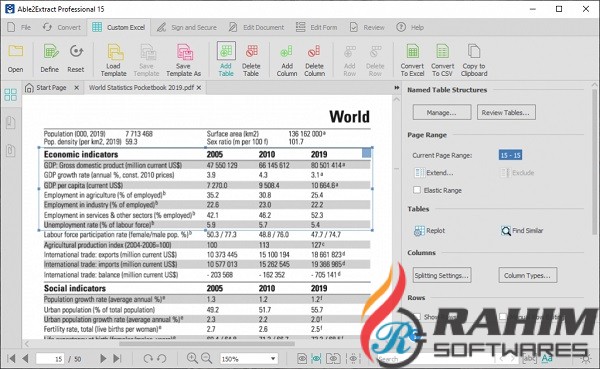The height and width of the screenshot is (369, 600).
Task: Close the Start Page tab
Action: click(x=77, y=88)
